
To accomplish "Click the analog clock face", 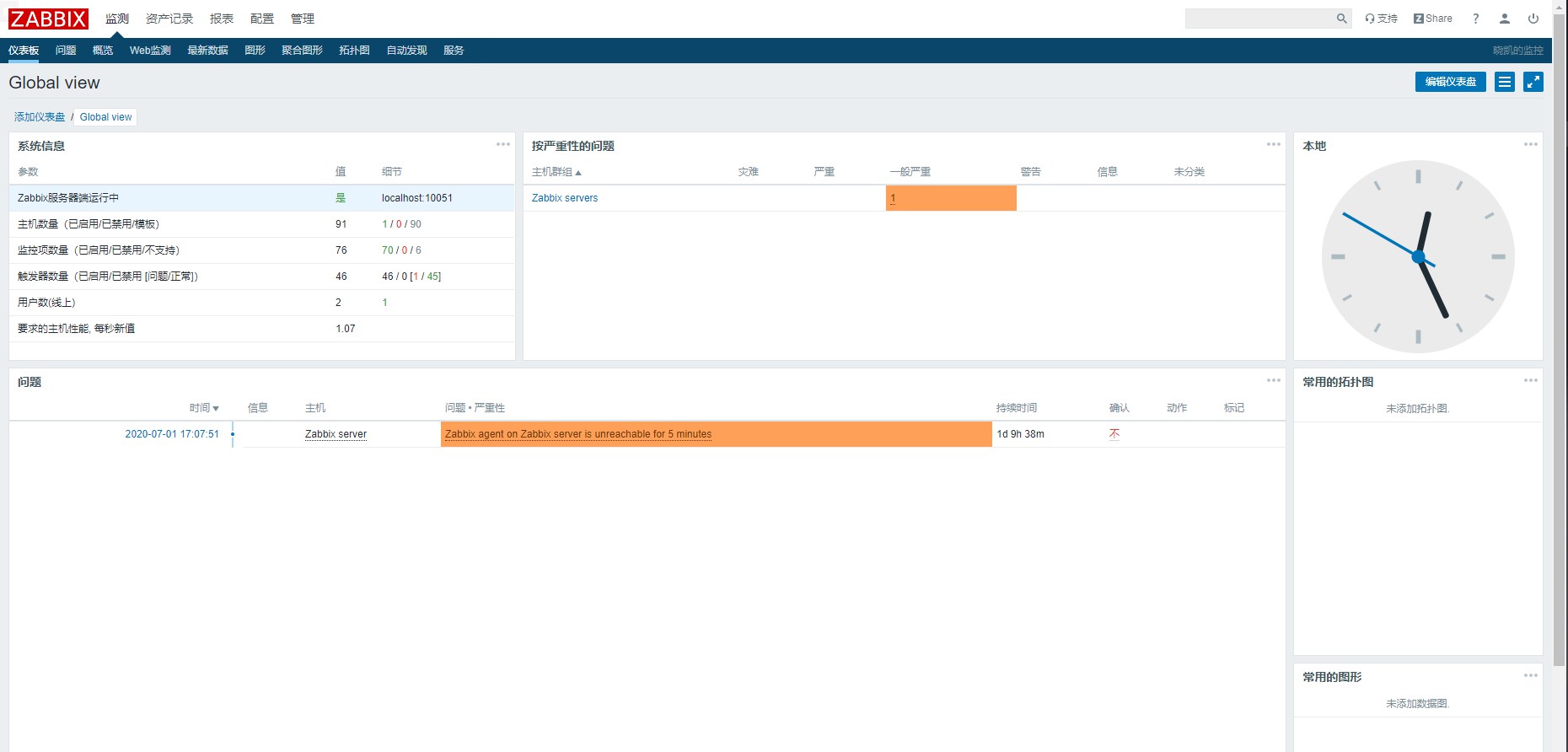I will [x=1418, y=256].
